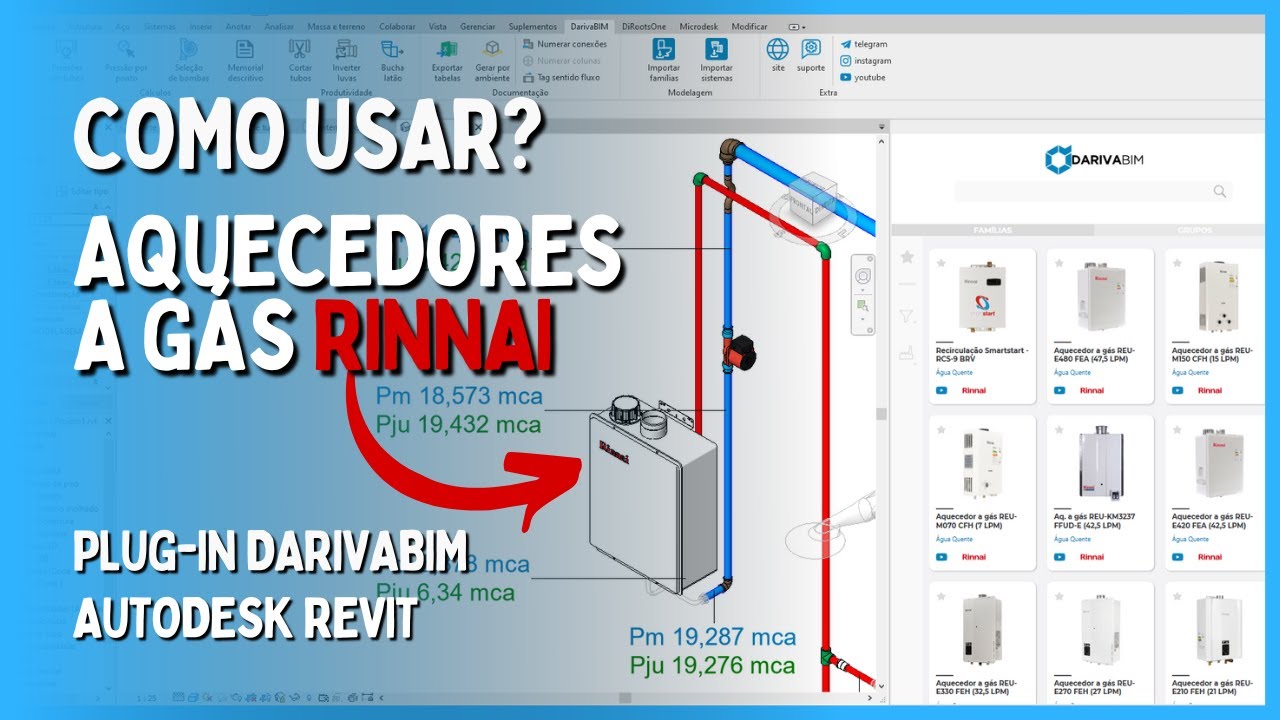The width and height of the screenshot is (1280, 720).
Task: Select the REU-KM3237 FFUD-E heater image
Action: [1099, 464]
